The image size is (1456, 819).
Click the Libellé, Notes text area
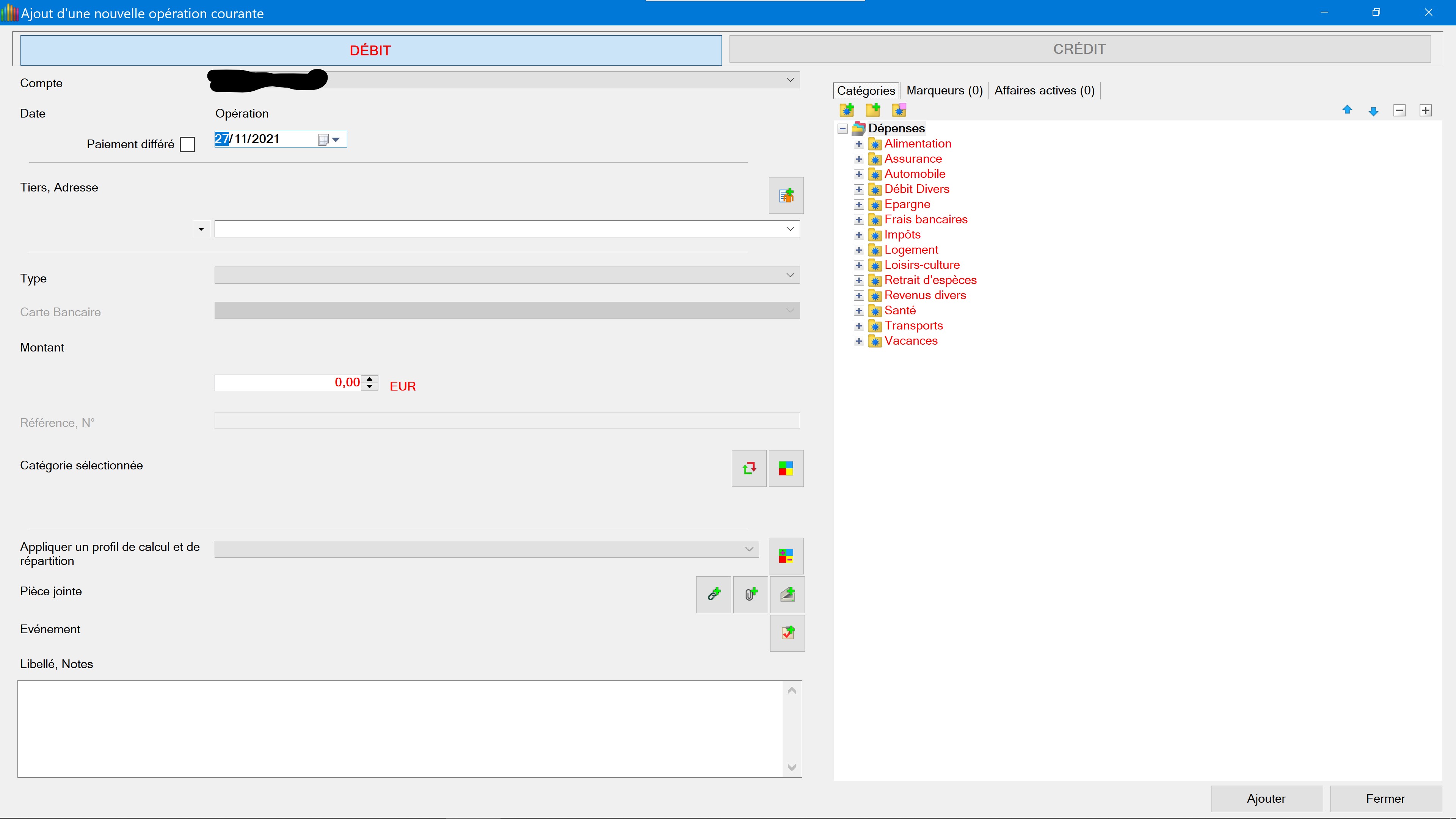tap(400, 729)
